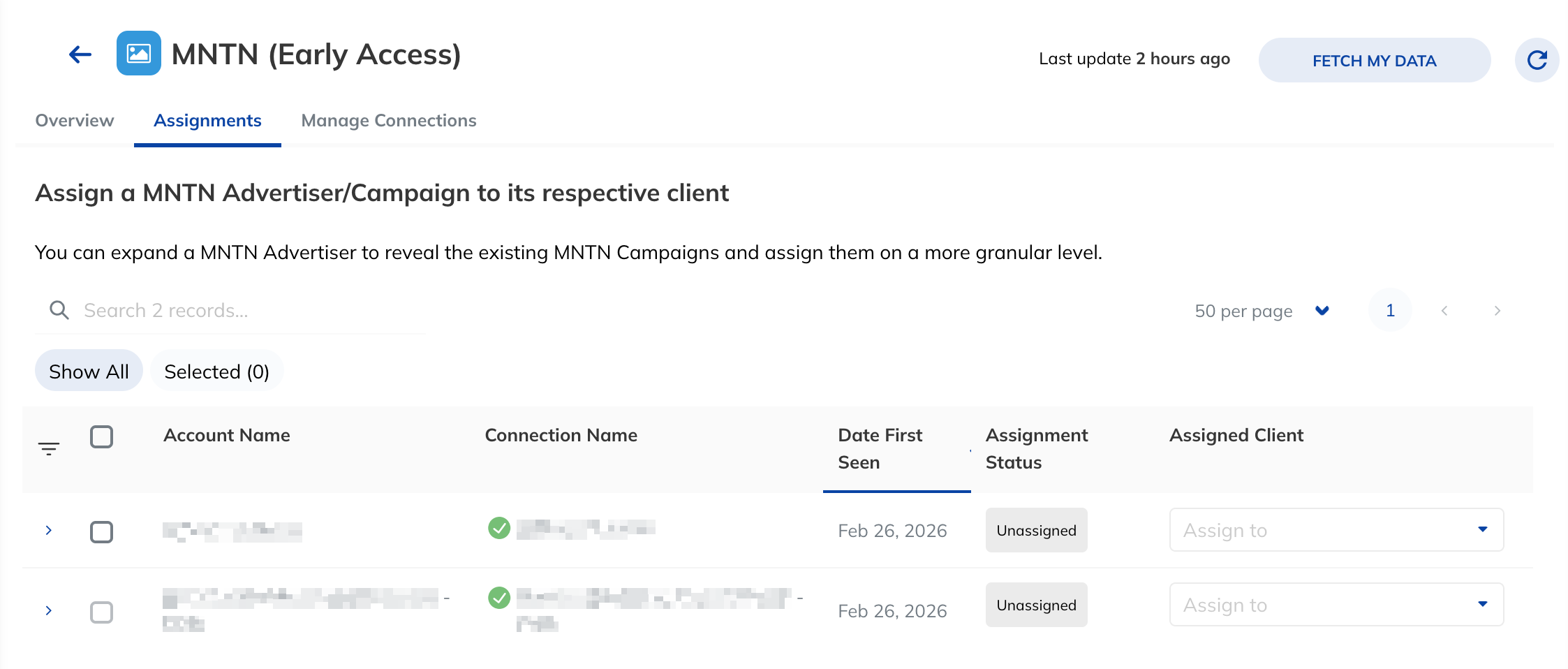The height and width of the screenshot is (669, 1568).
Task: Open second row's Assign to dropdown
Action: [1336, 605]
